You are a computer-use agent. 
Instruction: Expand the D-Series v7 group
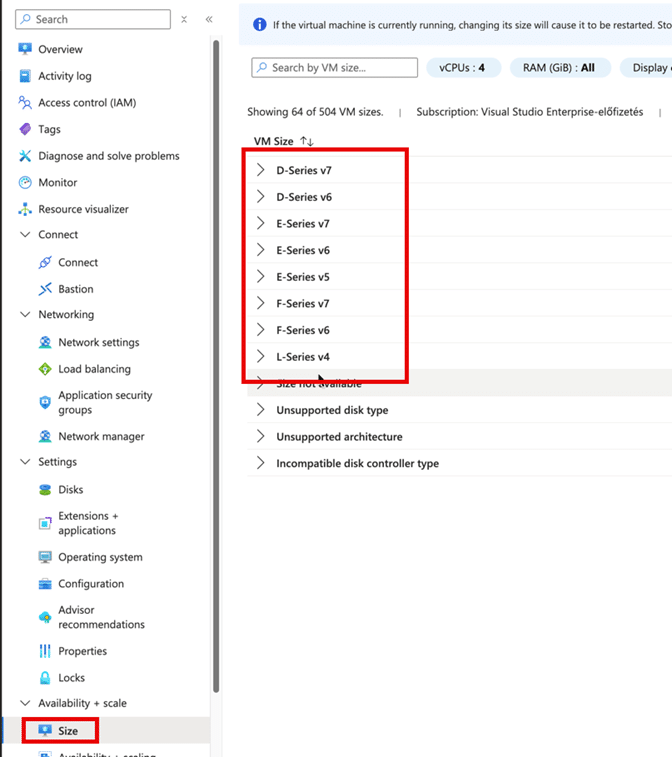261,170
